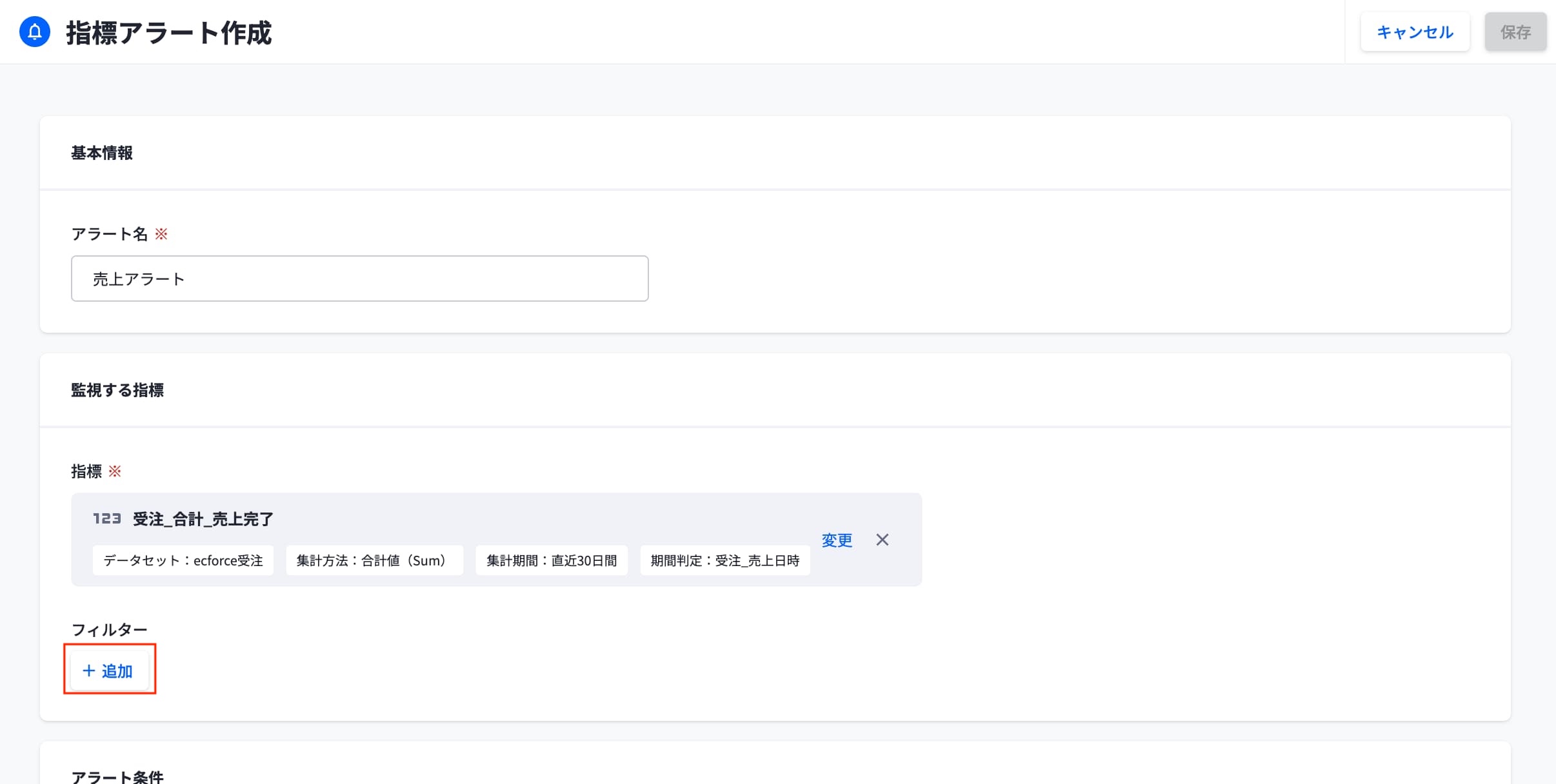Image resolution: width=1556 pixels, height=784 pixels.
Task: Click the blue bell alert icon
Action: pos(35,32)
